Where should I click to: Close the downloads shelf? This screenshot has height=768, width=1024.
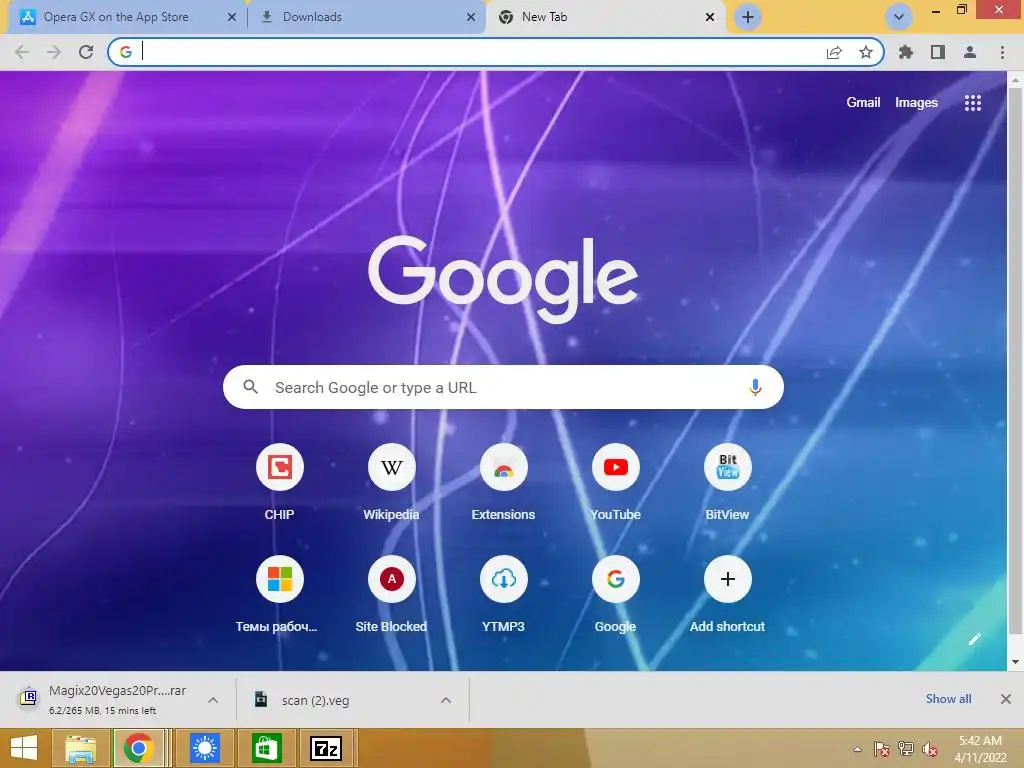(1006, 699)
